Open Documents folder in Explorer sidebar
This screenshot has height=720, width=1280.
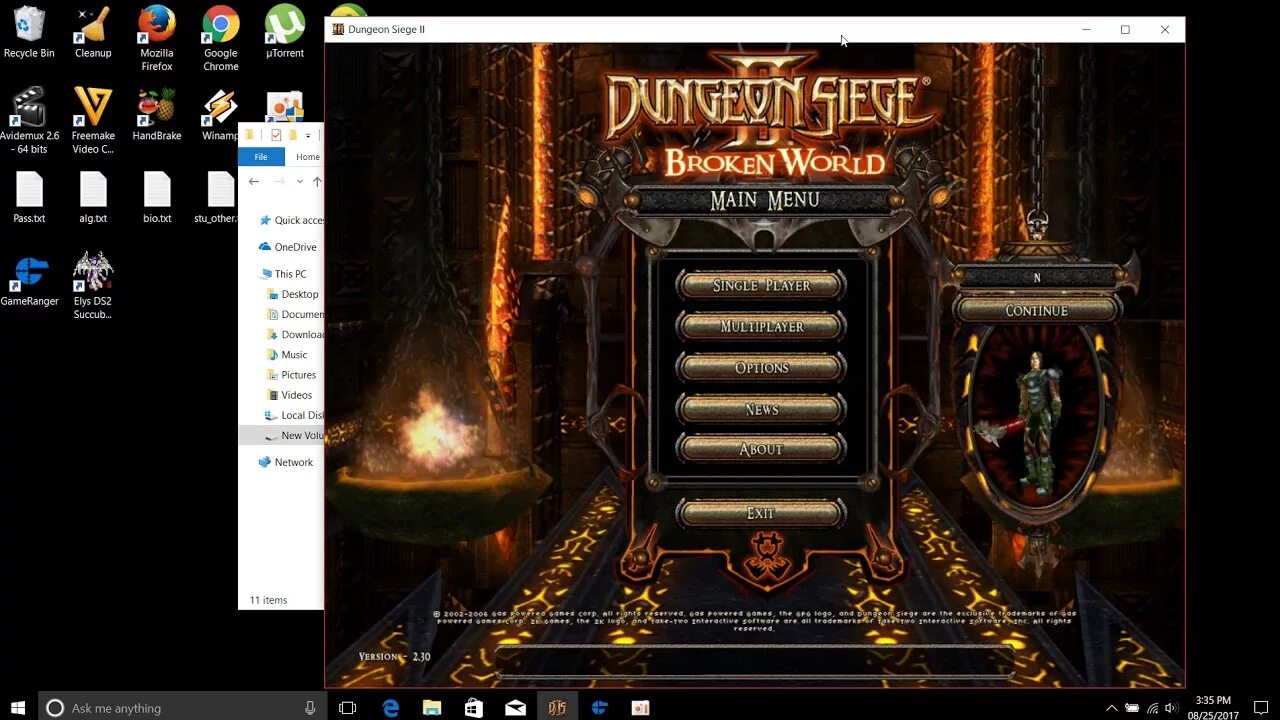pyautogui.click(x=294, y=314)
